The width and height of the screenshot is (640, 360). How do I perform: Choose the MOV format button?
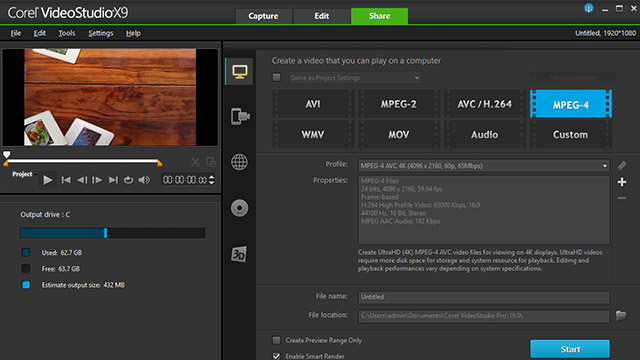click(399, 134)
